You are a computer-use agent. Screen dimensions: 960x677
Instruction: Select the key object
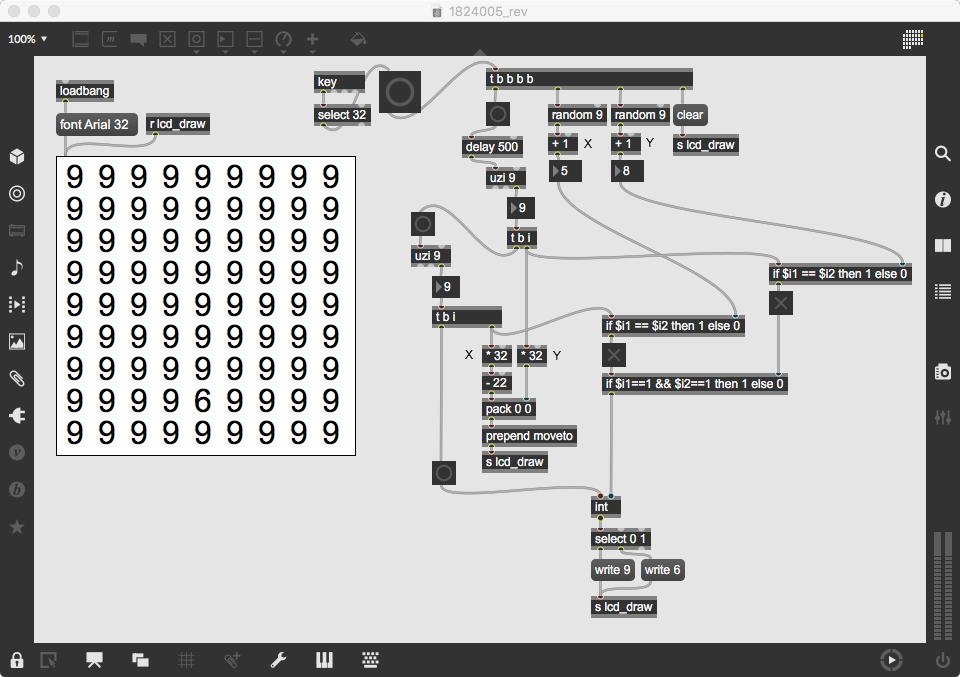339,82
